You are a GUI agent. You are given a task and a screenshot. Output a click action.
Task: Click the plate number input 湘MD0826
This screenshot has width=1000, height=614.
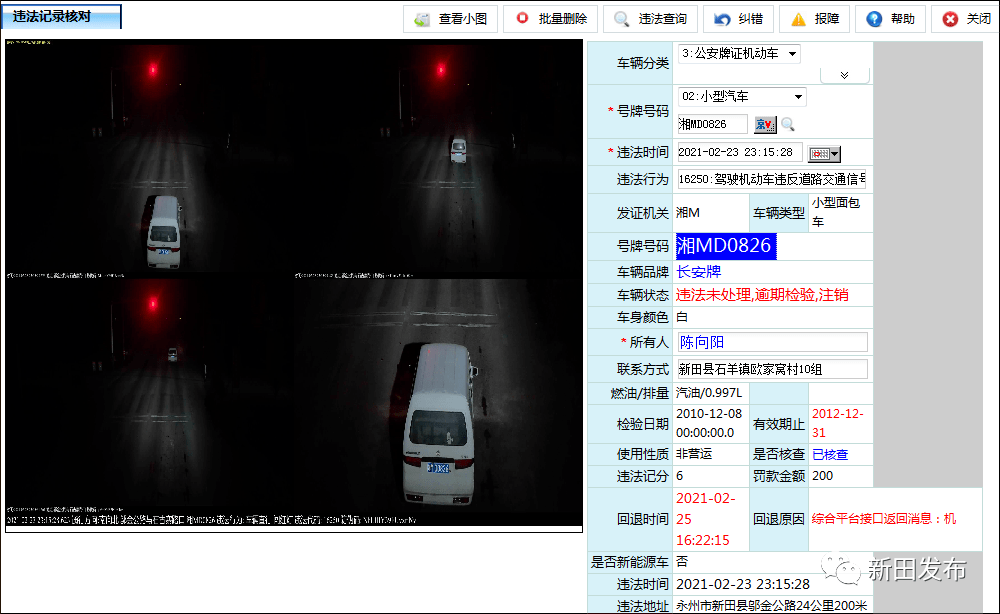pyautogui.click(x=712, y=124)
